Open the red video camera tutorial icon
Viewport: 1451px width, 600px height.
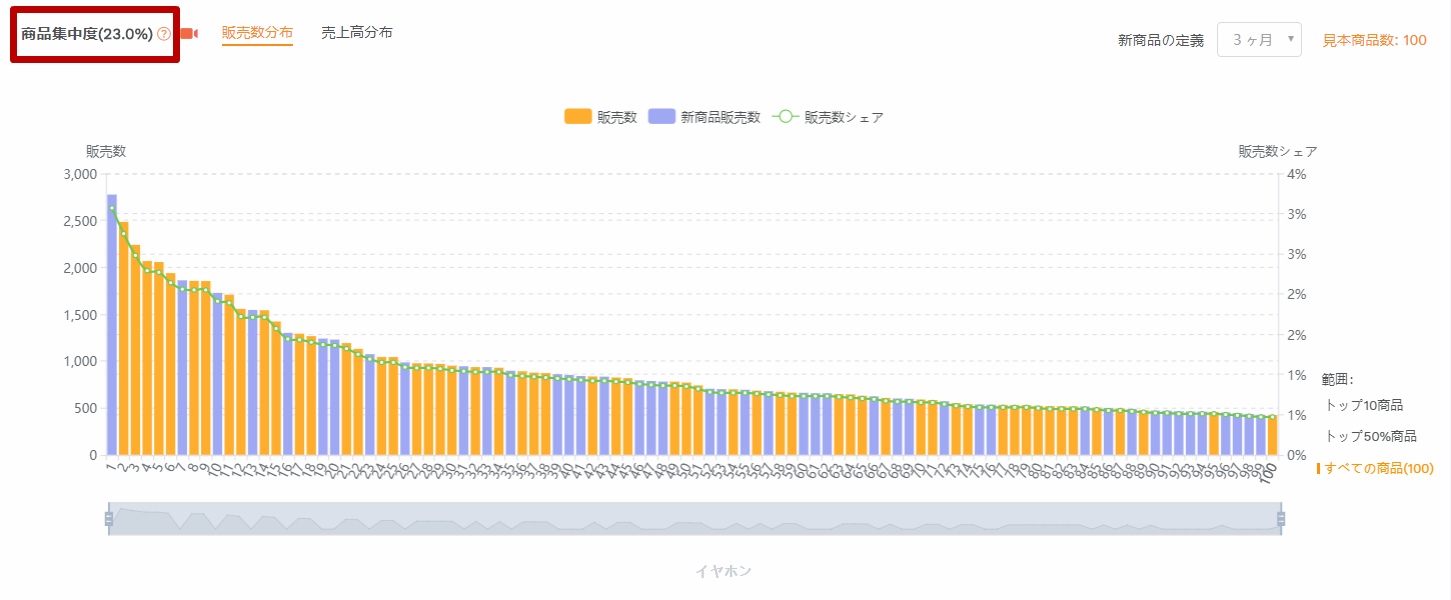pos(189,34)
